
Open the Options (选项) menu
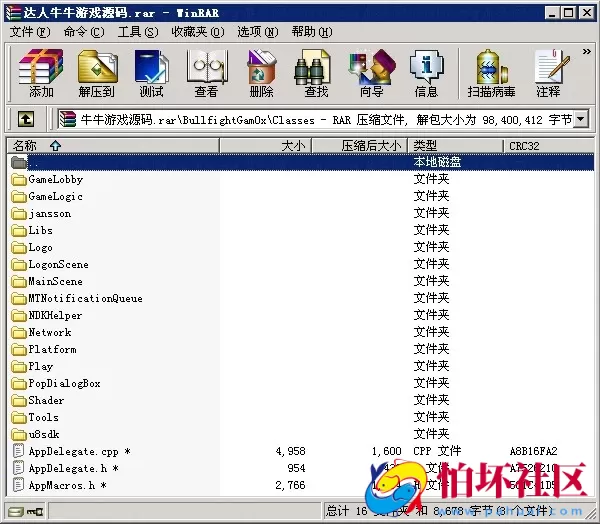click(258, 32)
